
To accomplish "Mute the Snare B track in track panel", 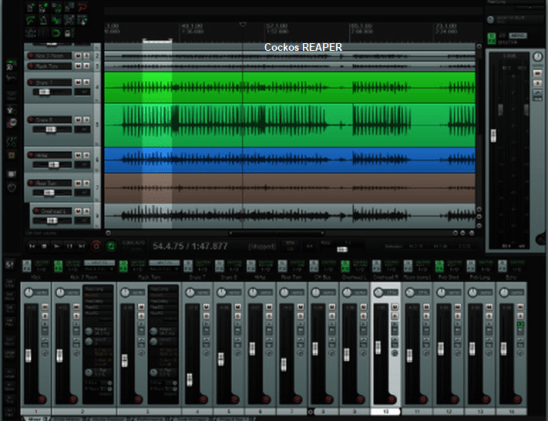I will 78,120.
